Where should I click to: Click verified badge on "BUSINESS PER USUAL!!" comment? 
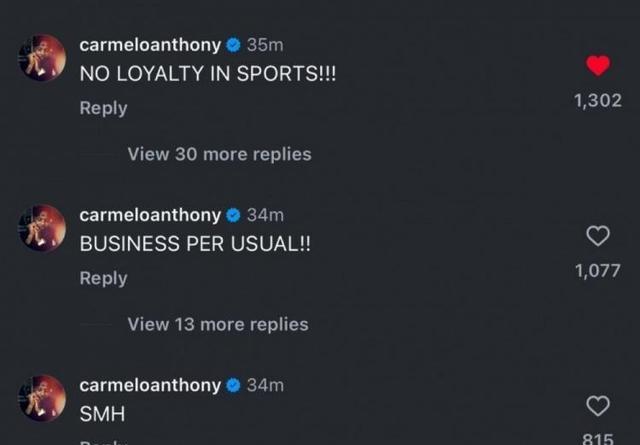tap(233, 215)
